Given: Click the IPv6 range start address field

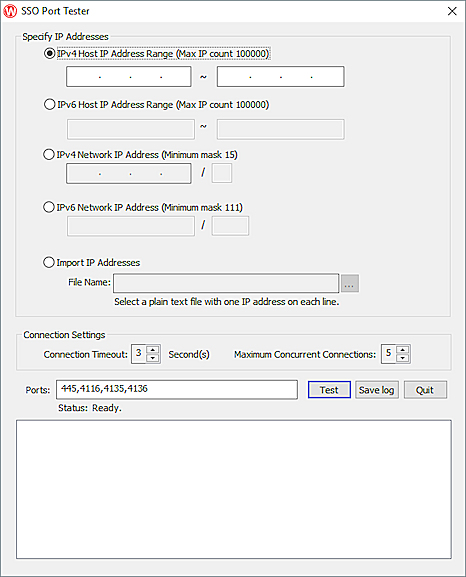Looking at the screenshot, I should click(131, 129).
